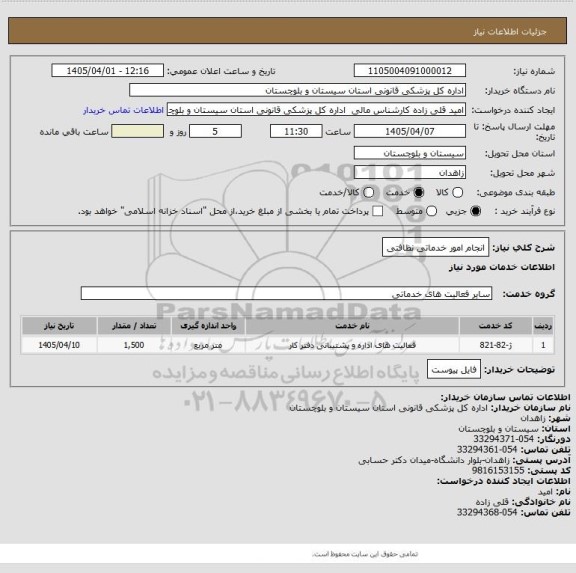Click the اطلاعات خدمات مورد نیاز heading
576x573 pixels.
(x=502, y=267)
